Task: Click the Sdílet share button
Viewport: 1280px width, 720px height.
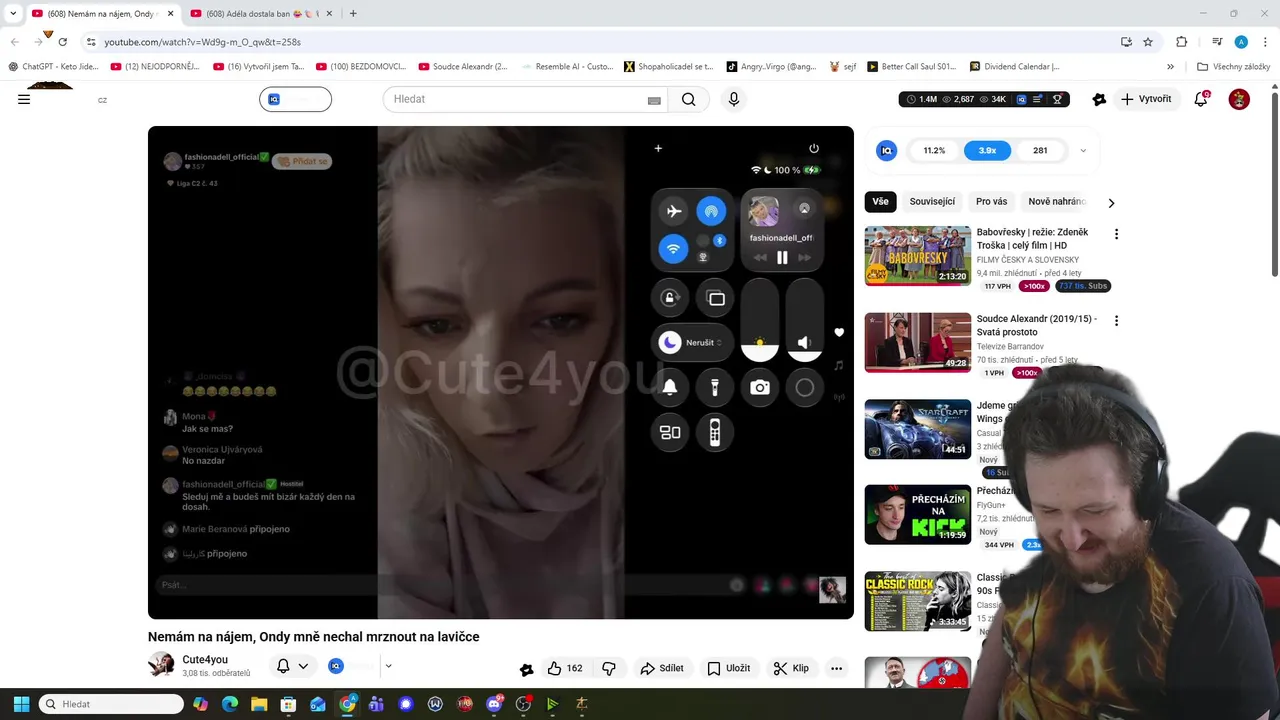Action: 662,668
